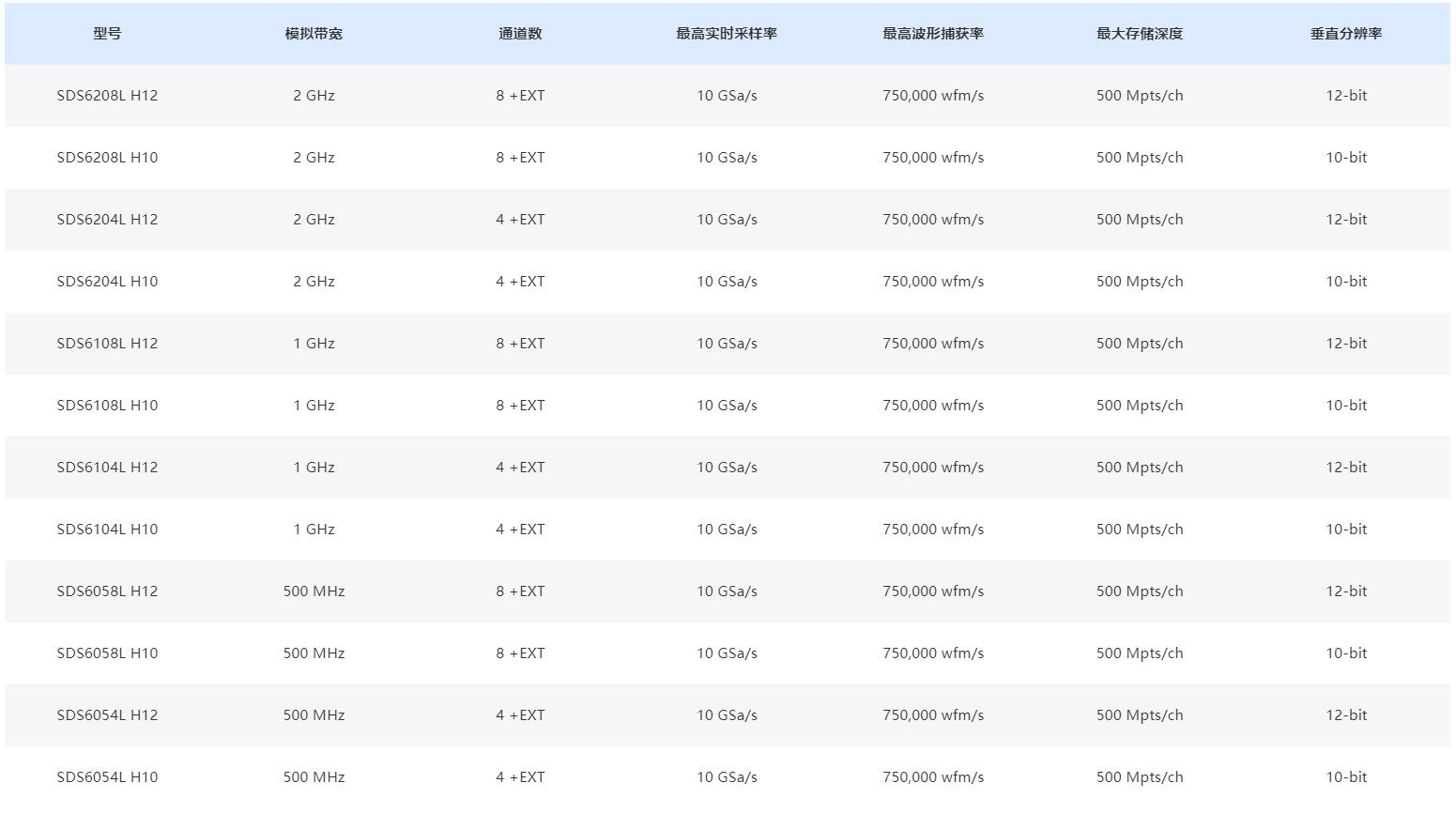
Task: Click 500 Mpts/ch in SDS6204L H12 row
Action: click(1140, 220)
